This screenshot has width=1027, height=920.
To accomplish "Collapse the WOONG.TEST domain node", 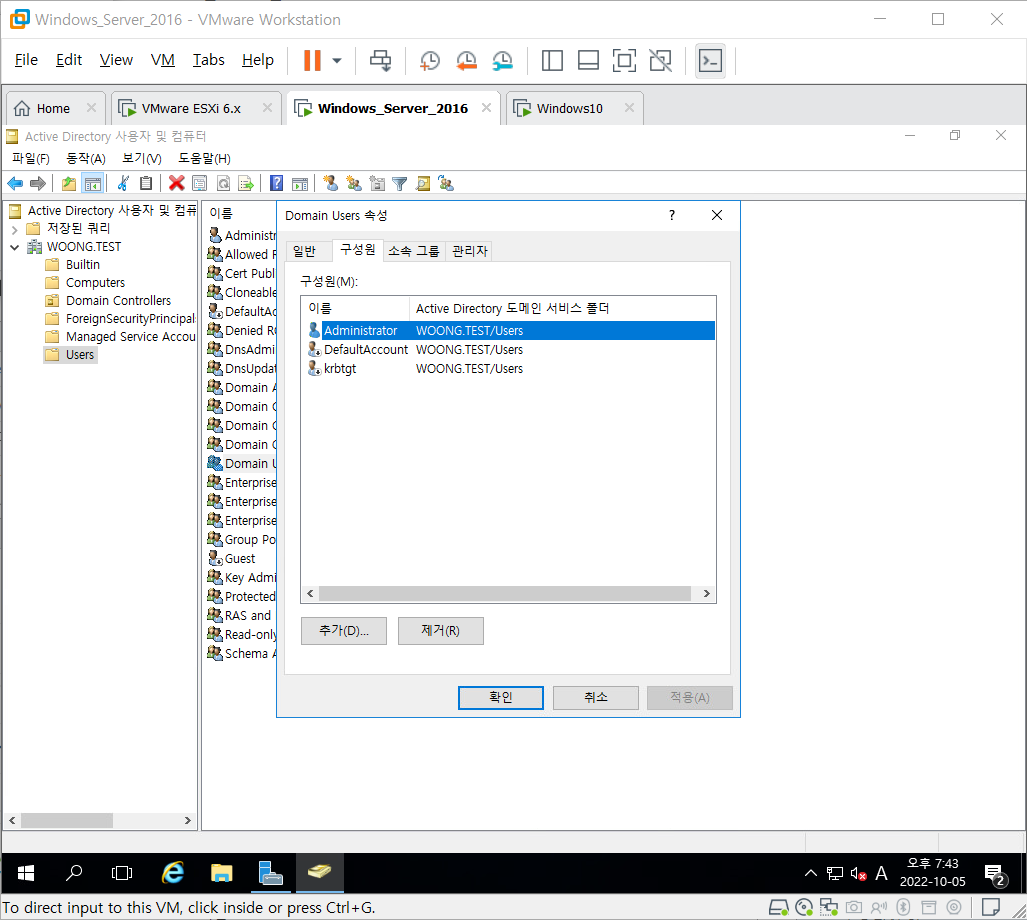I will click(x=14, y=248).
